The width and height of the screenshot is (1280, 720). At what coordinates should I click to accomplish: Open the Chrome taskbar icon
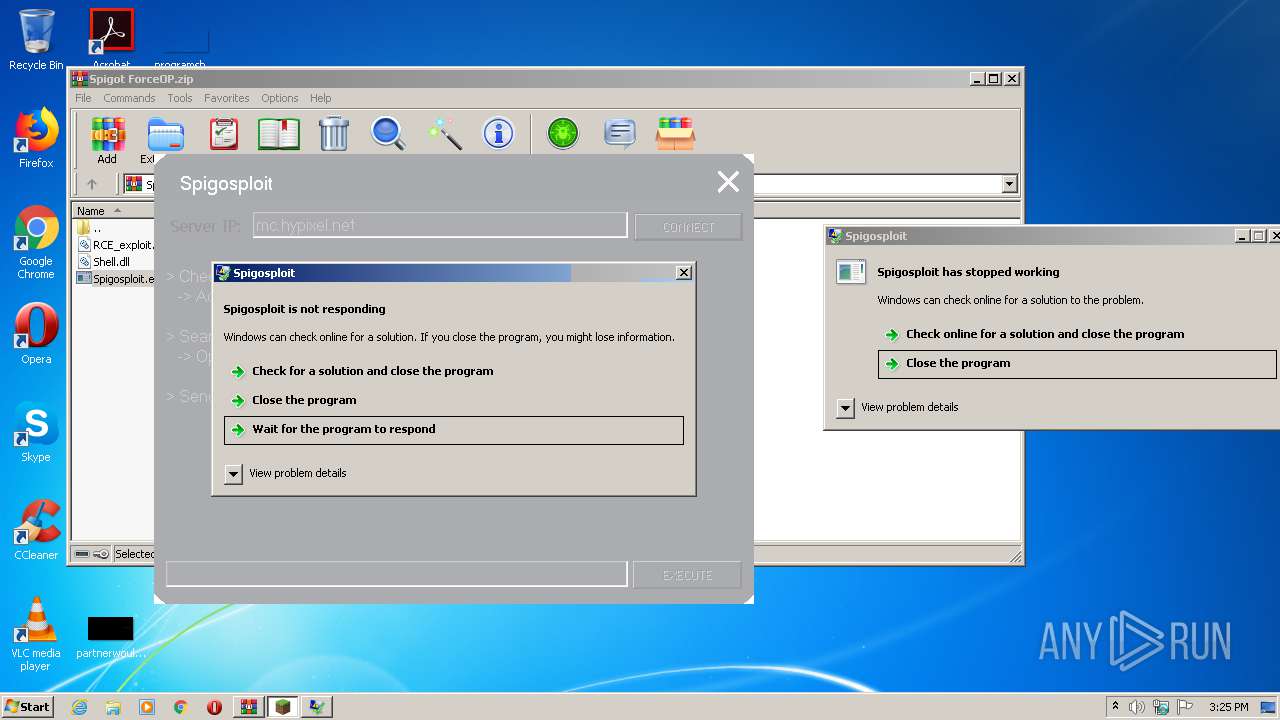coord(181,707)
